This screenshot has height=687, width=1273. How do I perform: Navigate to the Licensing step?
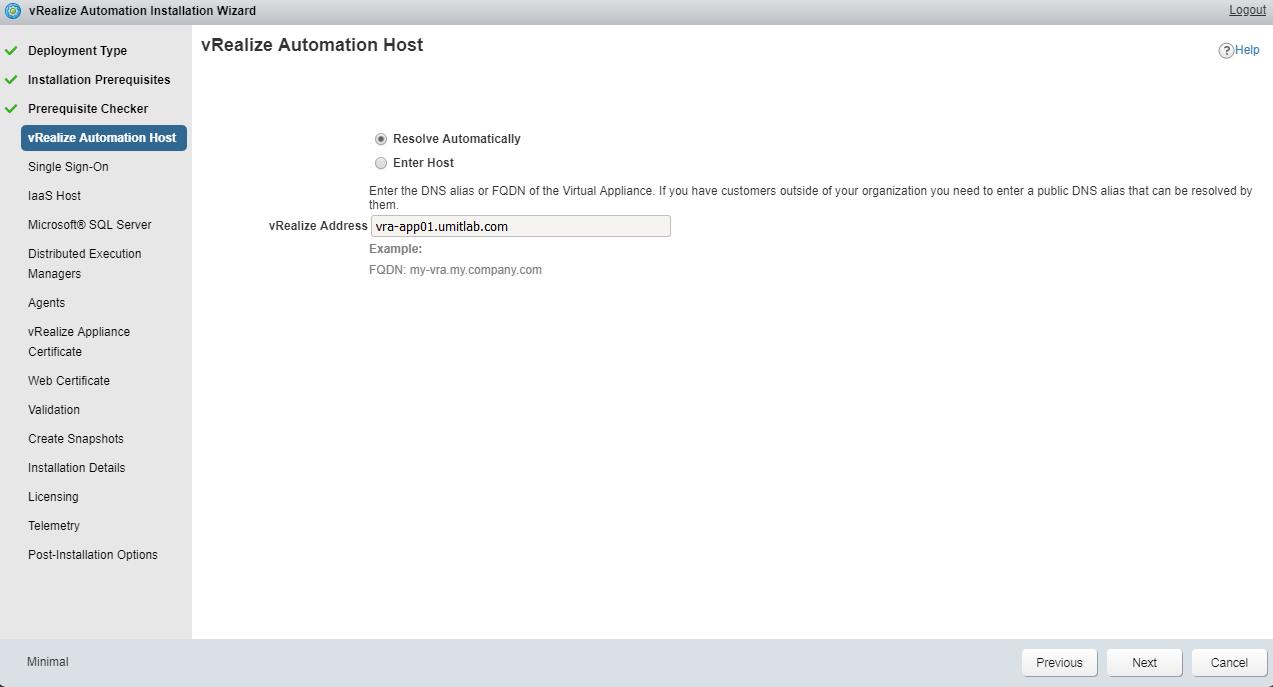[x=53, y=497]
